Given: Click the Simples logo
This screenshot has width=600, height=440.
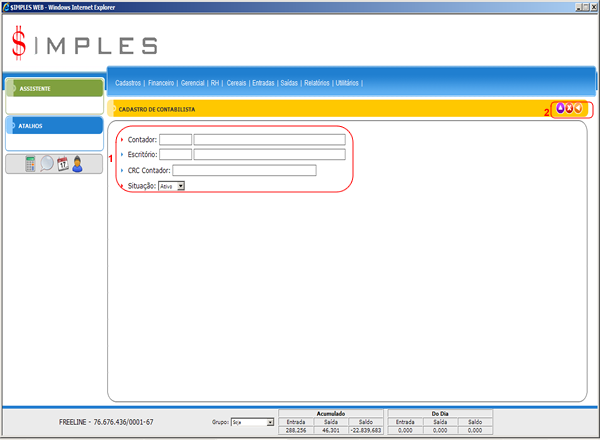Looking at the screenshot, I should tap(84, 43).
